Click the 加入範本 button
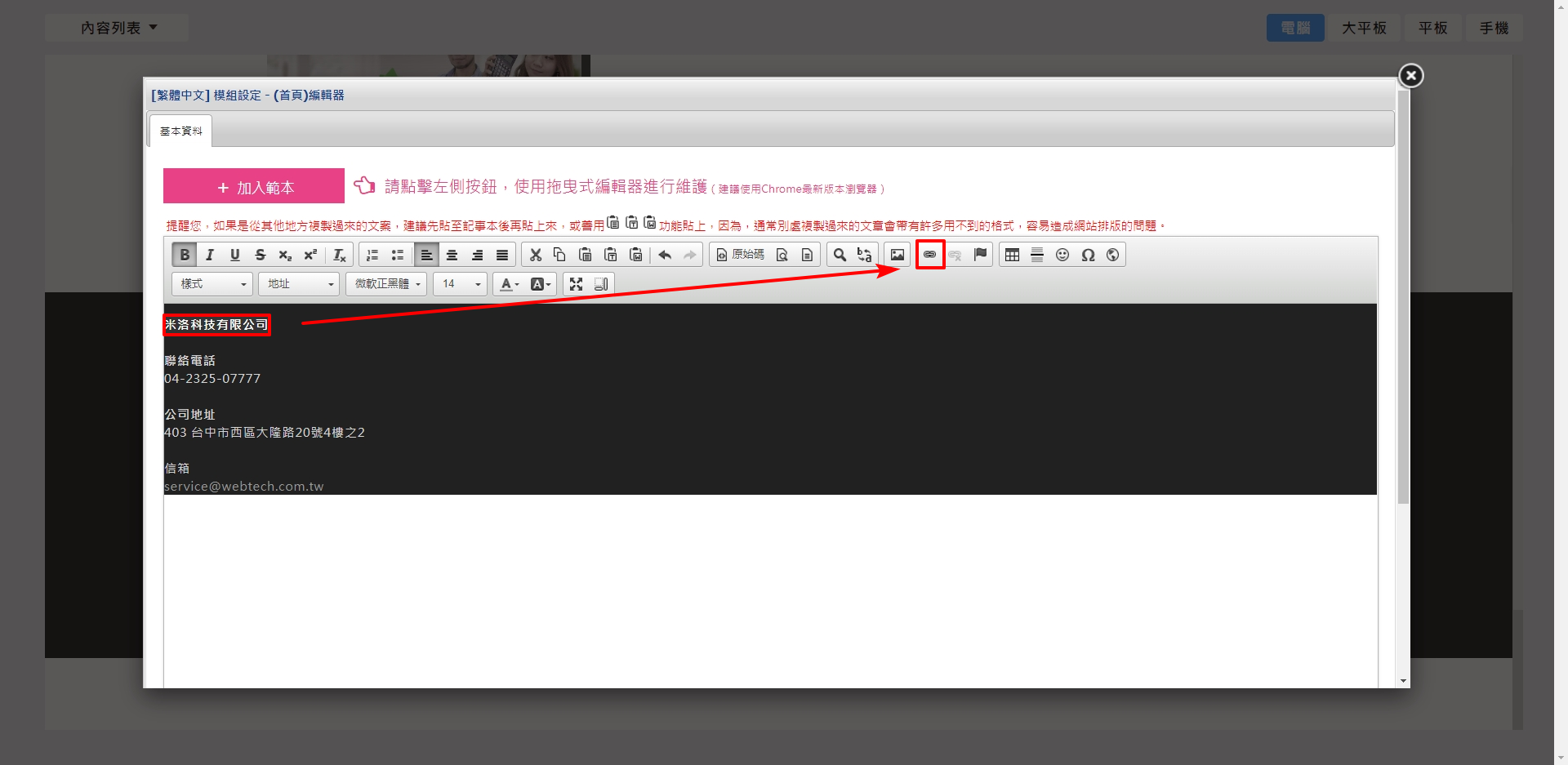1568x765 pixels. tap(254, 187)
